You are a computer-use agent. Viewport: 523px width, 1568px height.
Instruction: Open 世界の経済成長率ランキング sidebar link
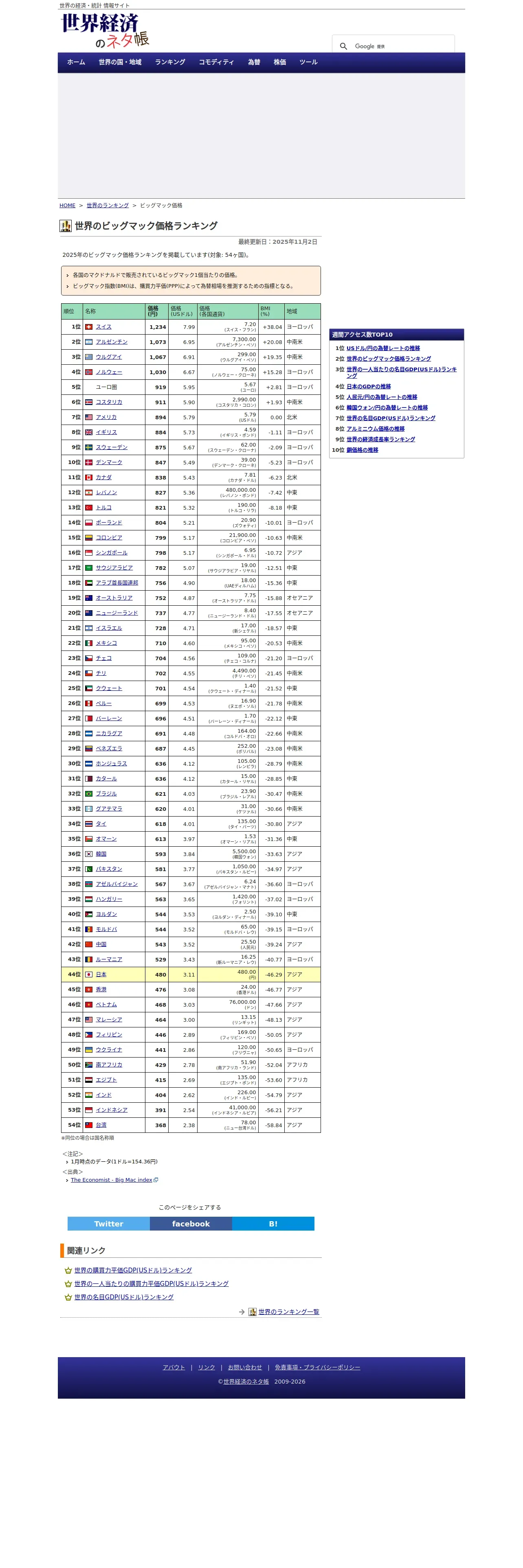point(380,440)
